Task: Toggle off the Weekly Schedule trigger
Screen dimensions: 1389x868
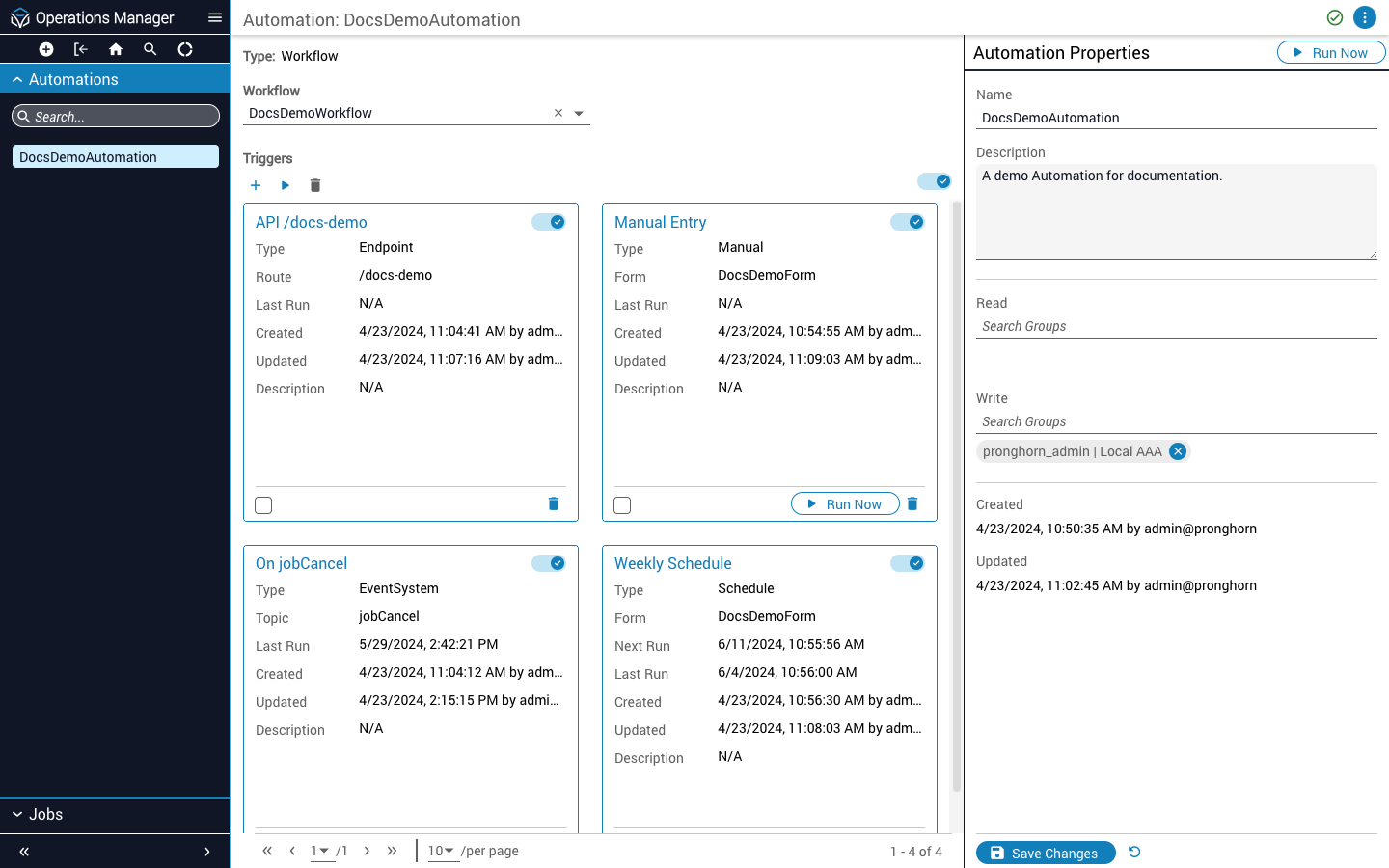Action: tap(907, 563)
